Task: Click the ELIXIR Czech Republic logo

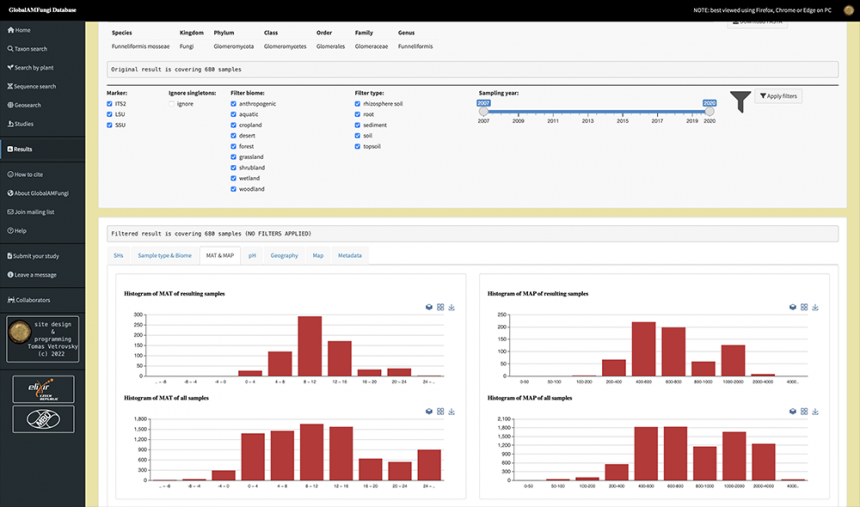Action: [43, 390]
